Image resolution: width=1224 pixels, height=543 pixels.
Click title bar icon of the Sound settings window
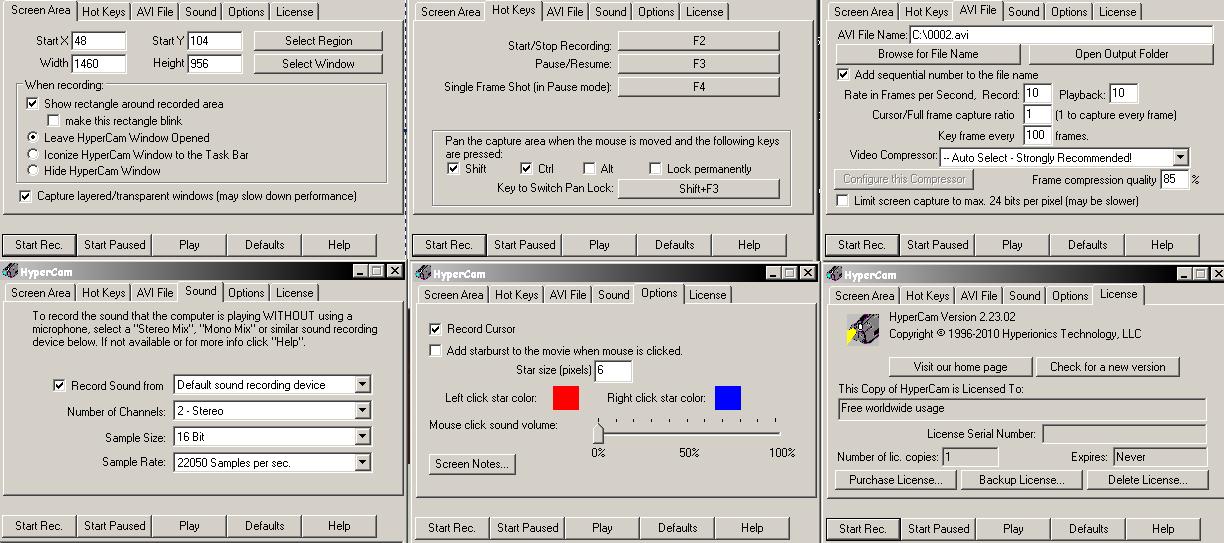click(x=11, y=271)
